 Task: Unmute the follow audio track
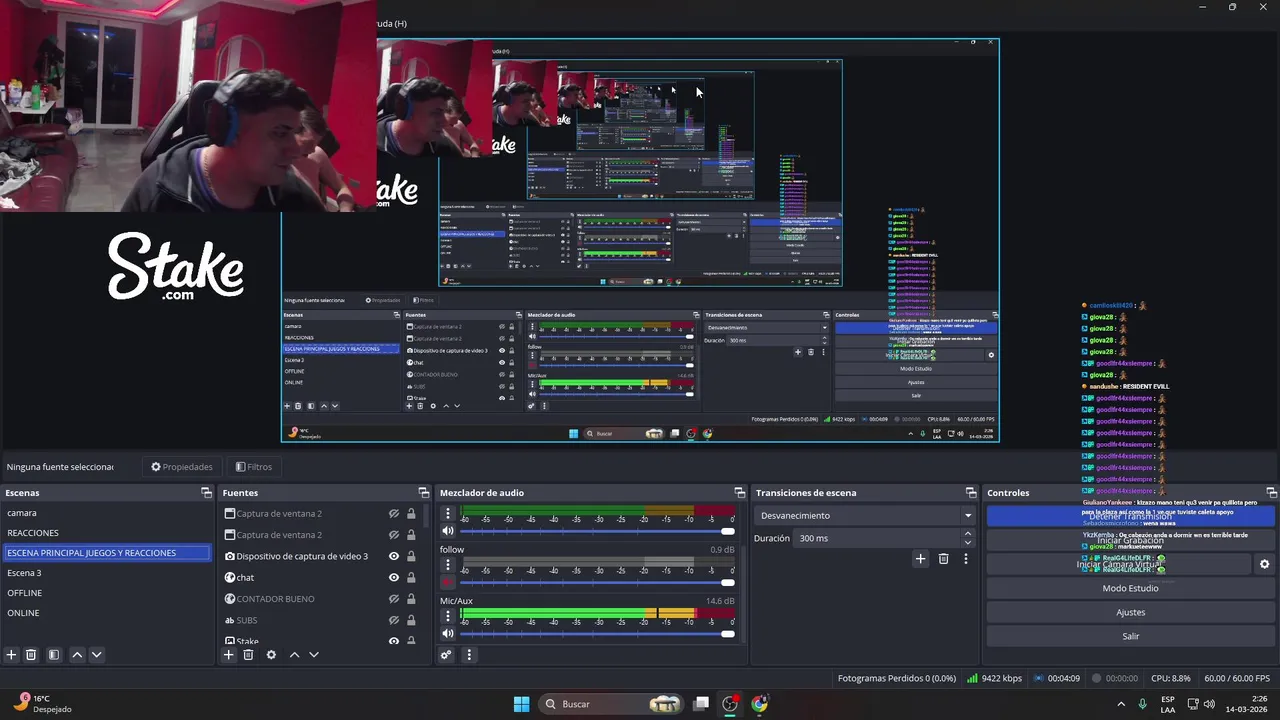pyautogui.click(x=448, y=582)
